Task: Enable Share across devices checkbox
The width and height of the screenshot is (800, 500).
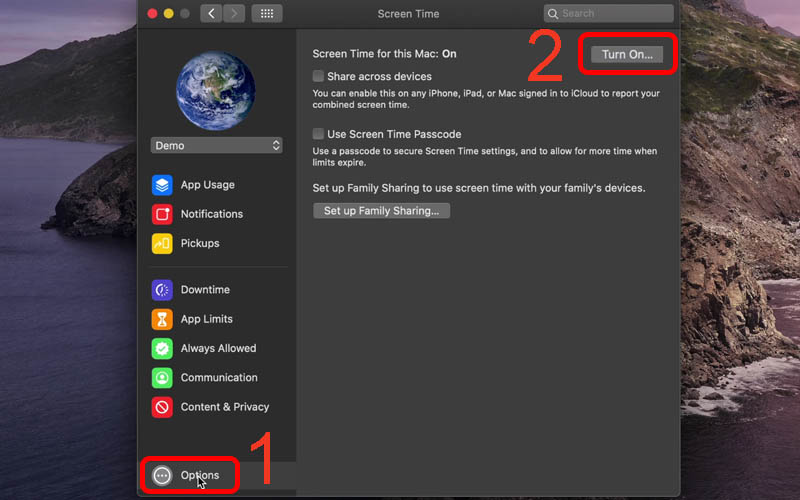Action: [318, 76]
